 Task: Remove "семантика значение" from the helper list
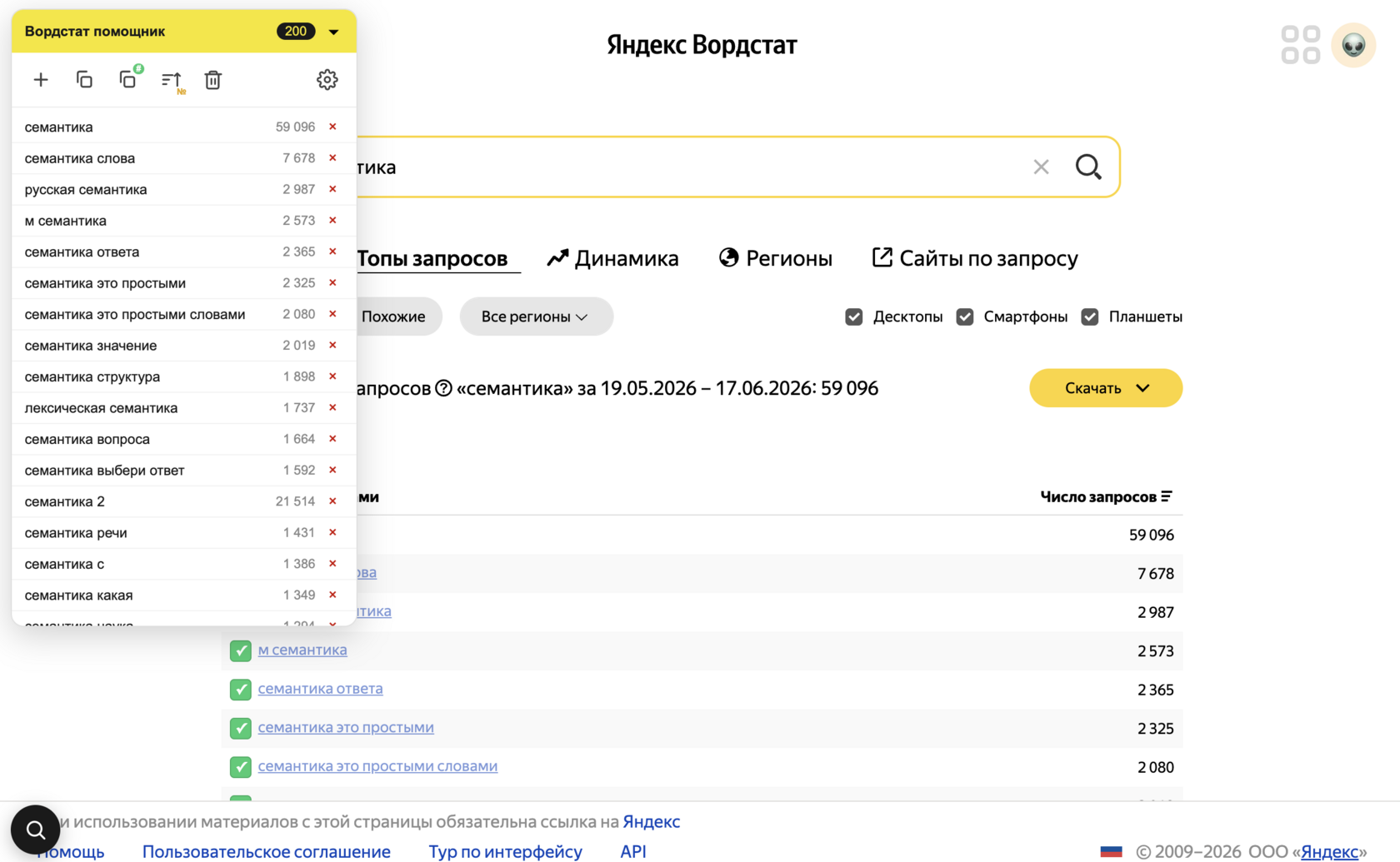click(332, 346)
